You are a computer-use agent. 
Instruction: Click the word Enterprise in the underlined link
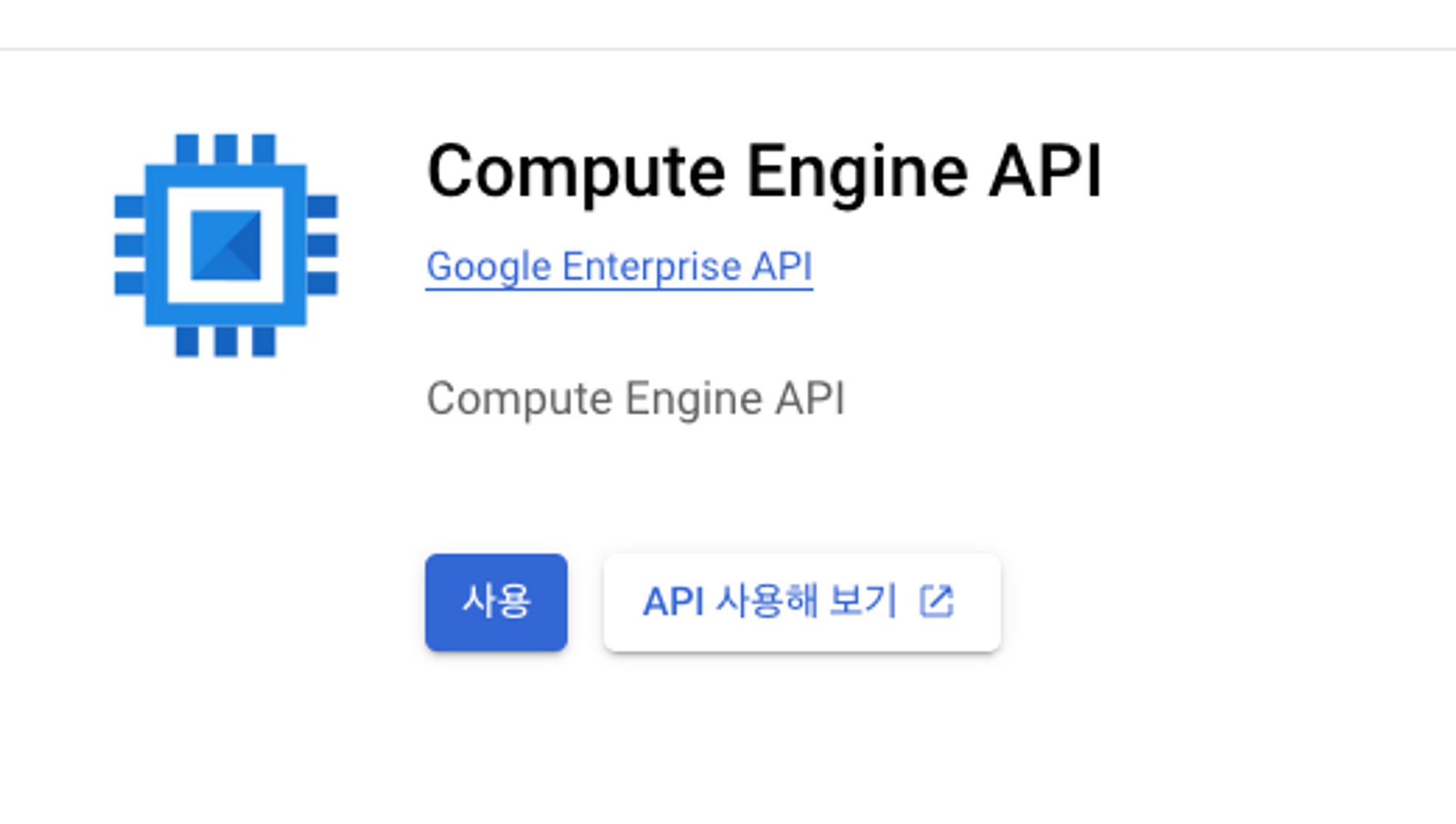click(651, 266)
